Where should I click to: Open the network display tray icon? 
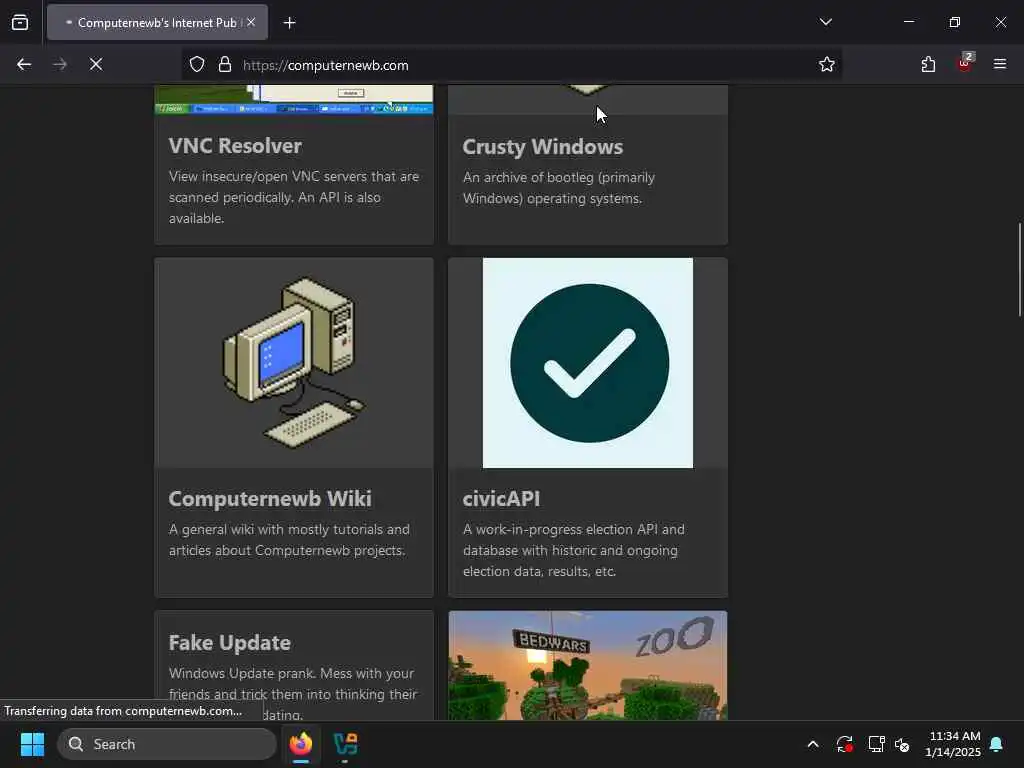876,744
